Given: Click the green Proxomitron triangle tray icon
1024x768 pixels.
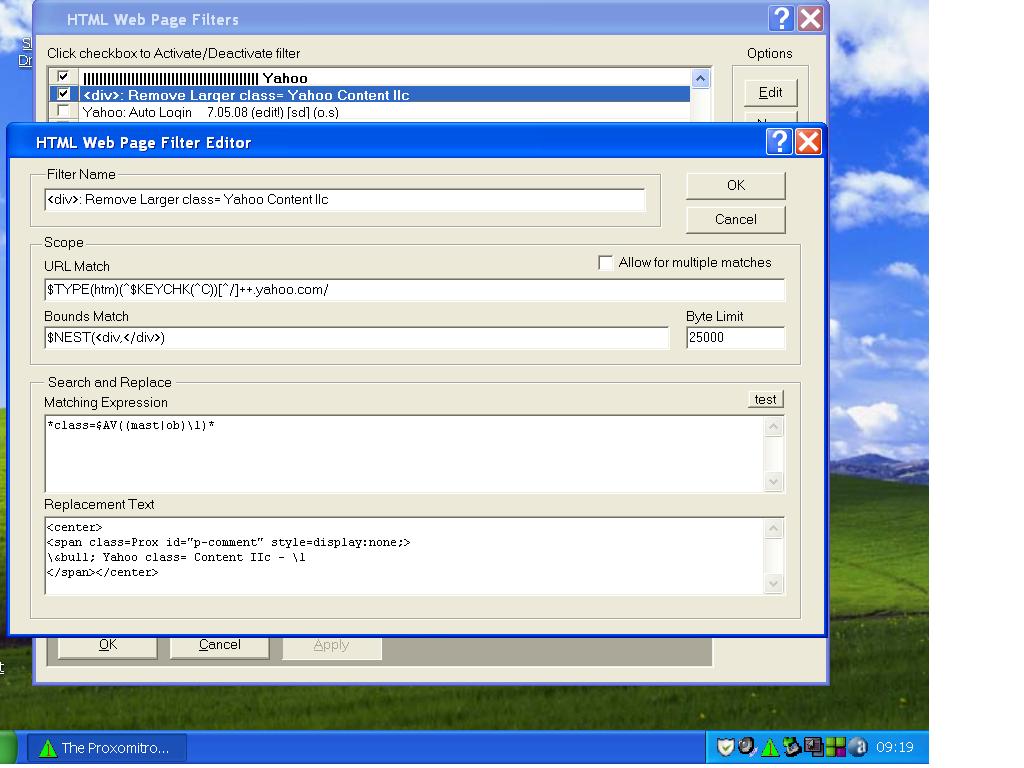Looking at the screenshot, I should coord(770,747).
